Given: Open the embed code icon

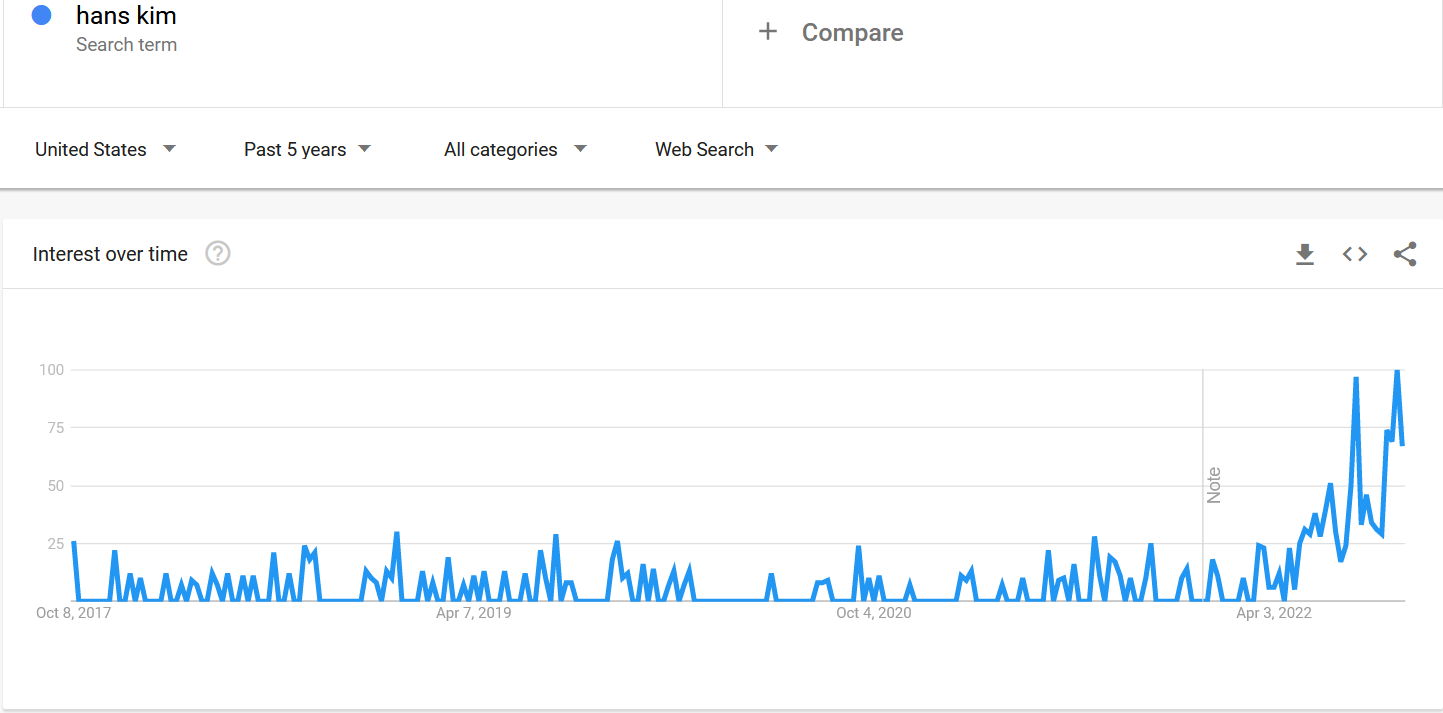Looking at the screenshot, I should tap(1355, 254).
